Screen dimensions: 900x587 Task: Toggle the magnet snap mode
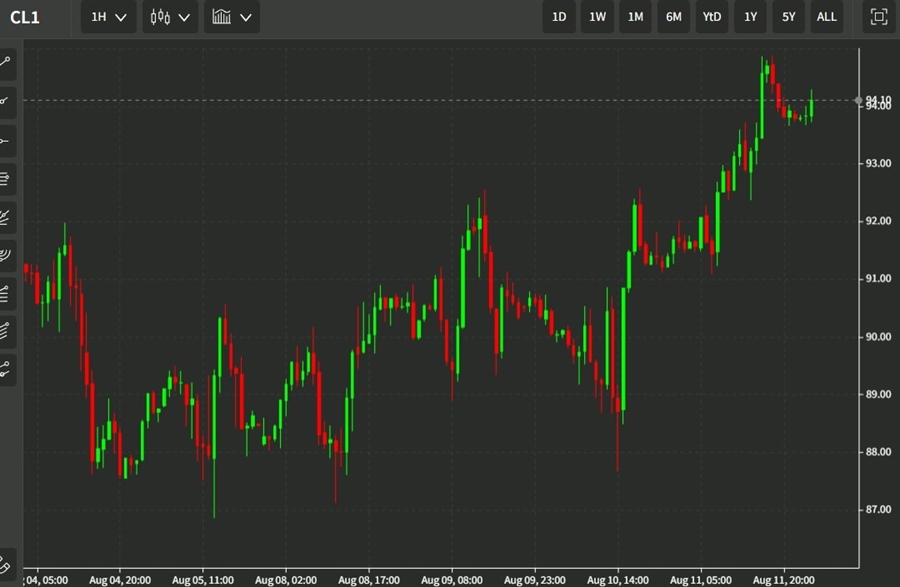click(x=7, y=563)
